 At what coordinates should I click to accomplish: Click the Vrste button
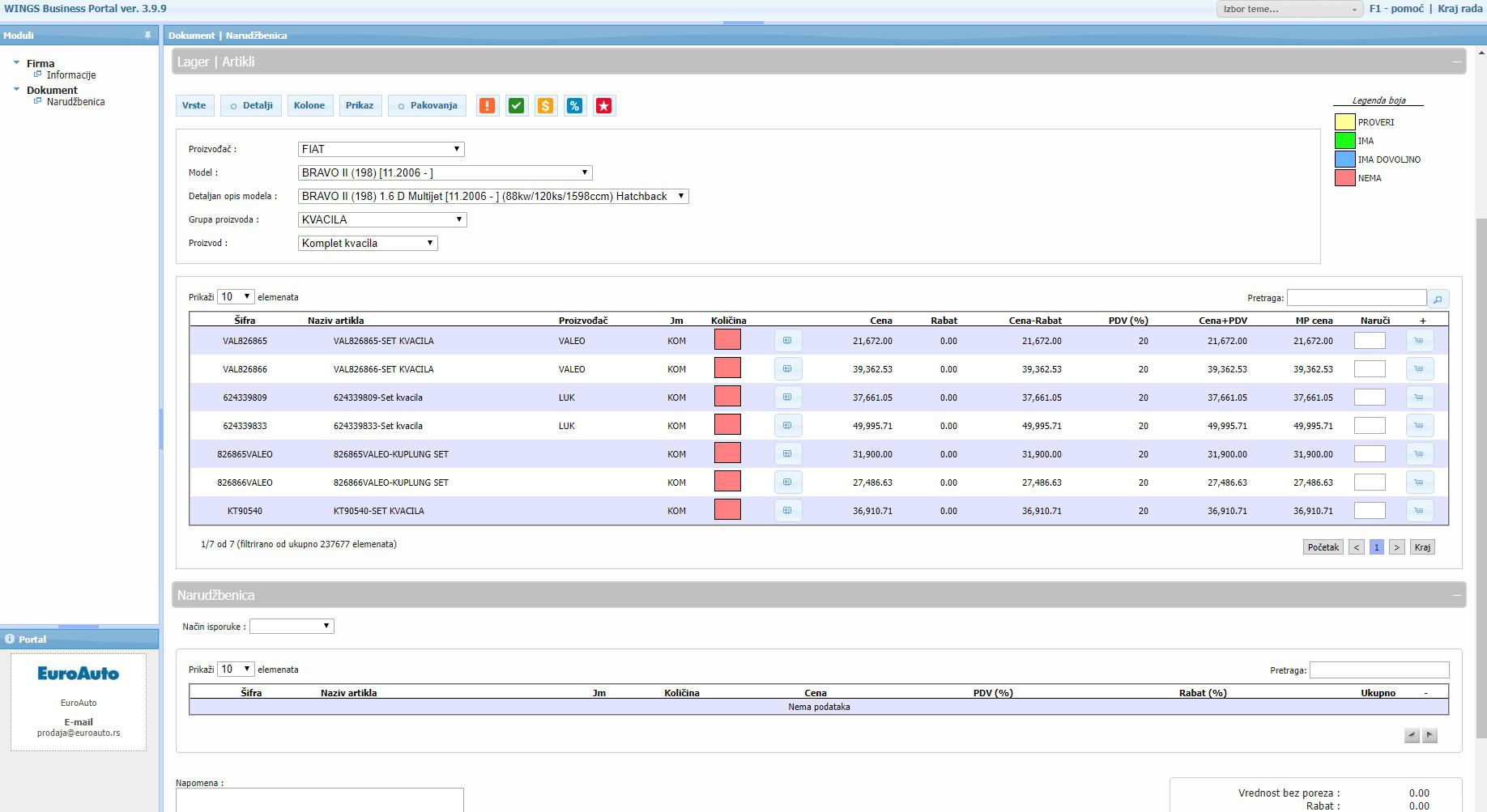click(x=194, y=106)
